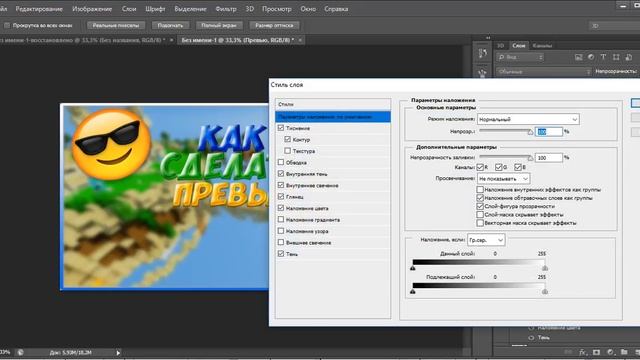Viewport: 640px width, 360px height.
Task: Open the History panel icon
Action: pos(482,53)
